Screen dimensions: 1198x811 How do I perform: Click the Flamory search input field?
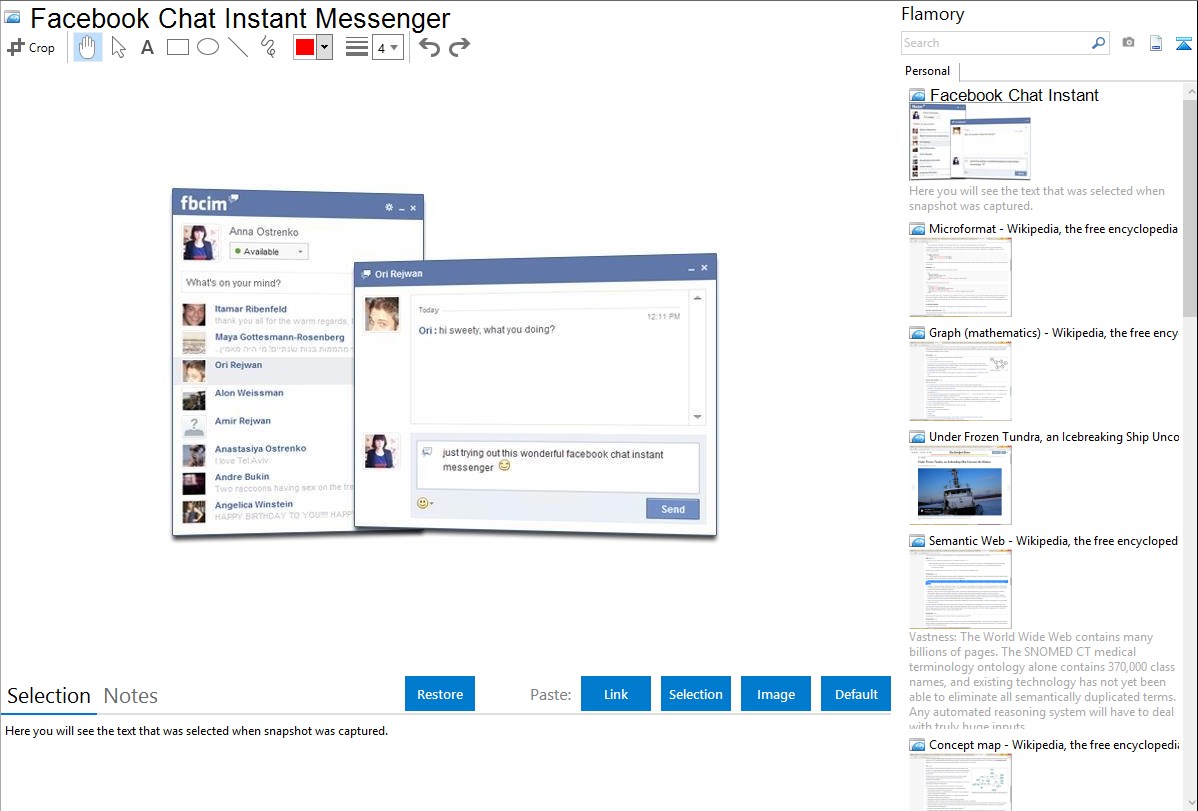[x=995, y=43]
